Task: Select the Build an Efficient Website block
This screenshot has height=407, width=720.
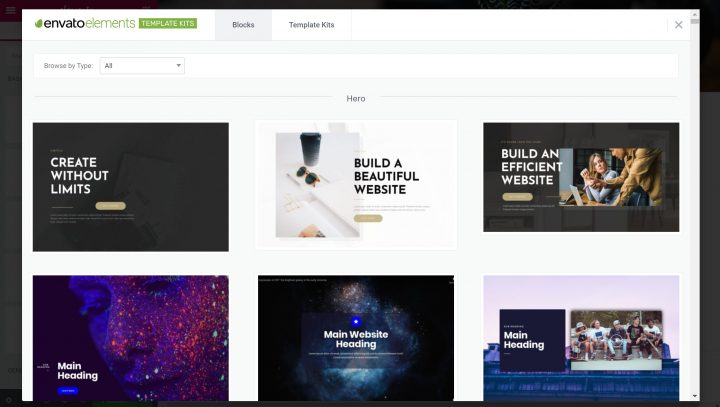Action: (x=581, y=177)
